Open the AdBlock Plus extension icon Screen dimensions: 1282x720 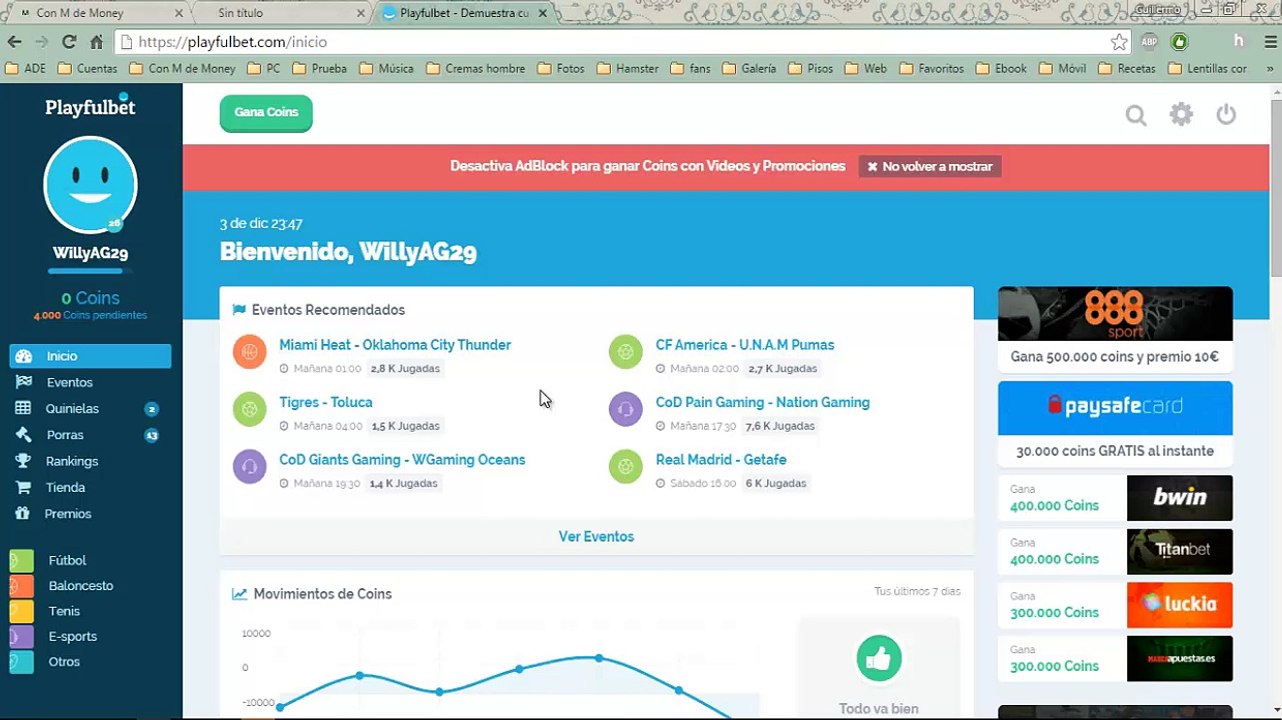coord(1149,42)
